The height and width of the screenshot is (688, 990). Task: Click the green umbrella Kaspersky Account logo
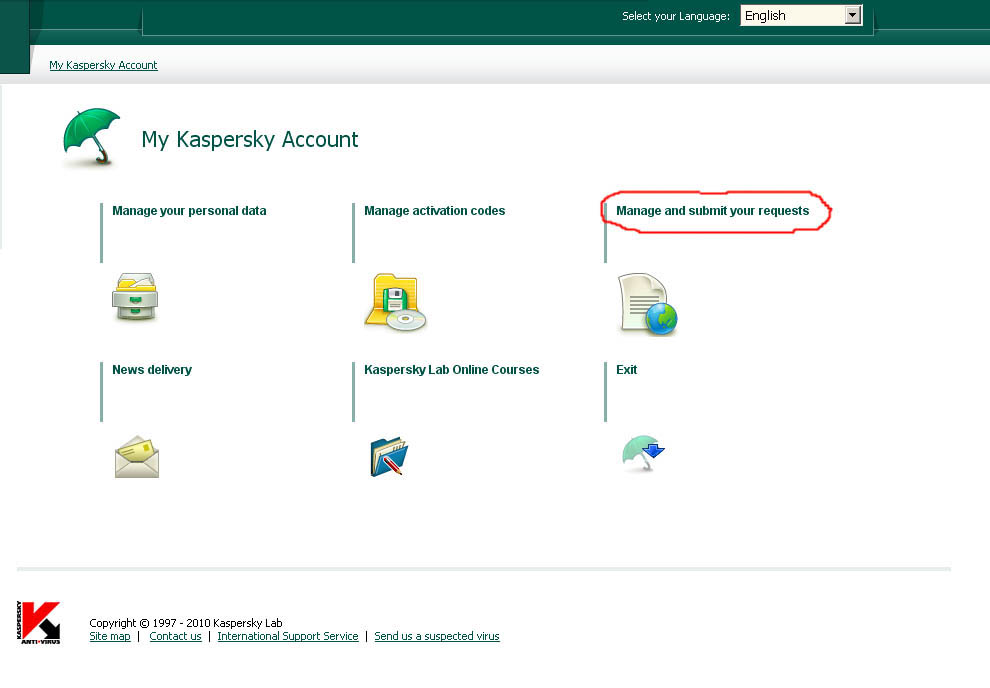pos(92,137)
